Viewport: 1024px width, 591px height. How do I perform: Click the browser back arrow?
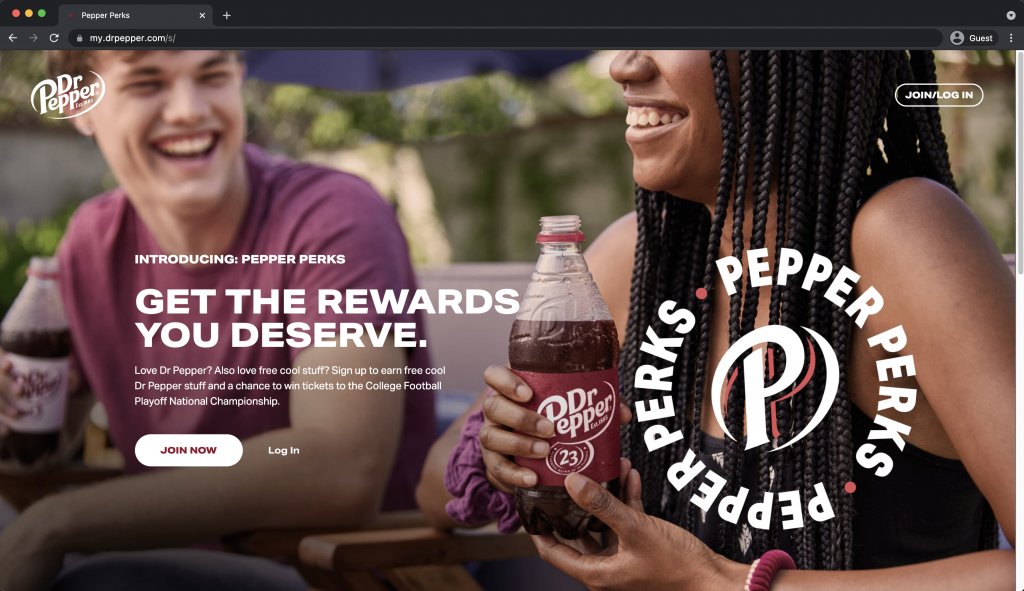click(12, 38)
